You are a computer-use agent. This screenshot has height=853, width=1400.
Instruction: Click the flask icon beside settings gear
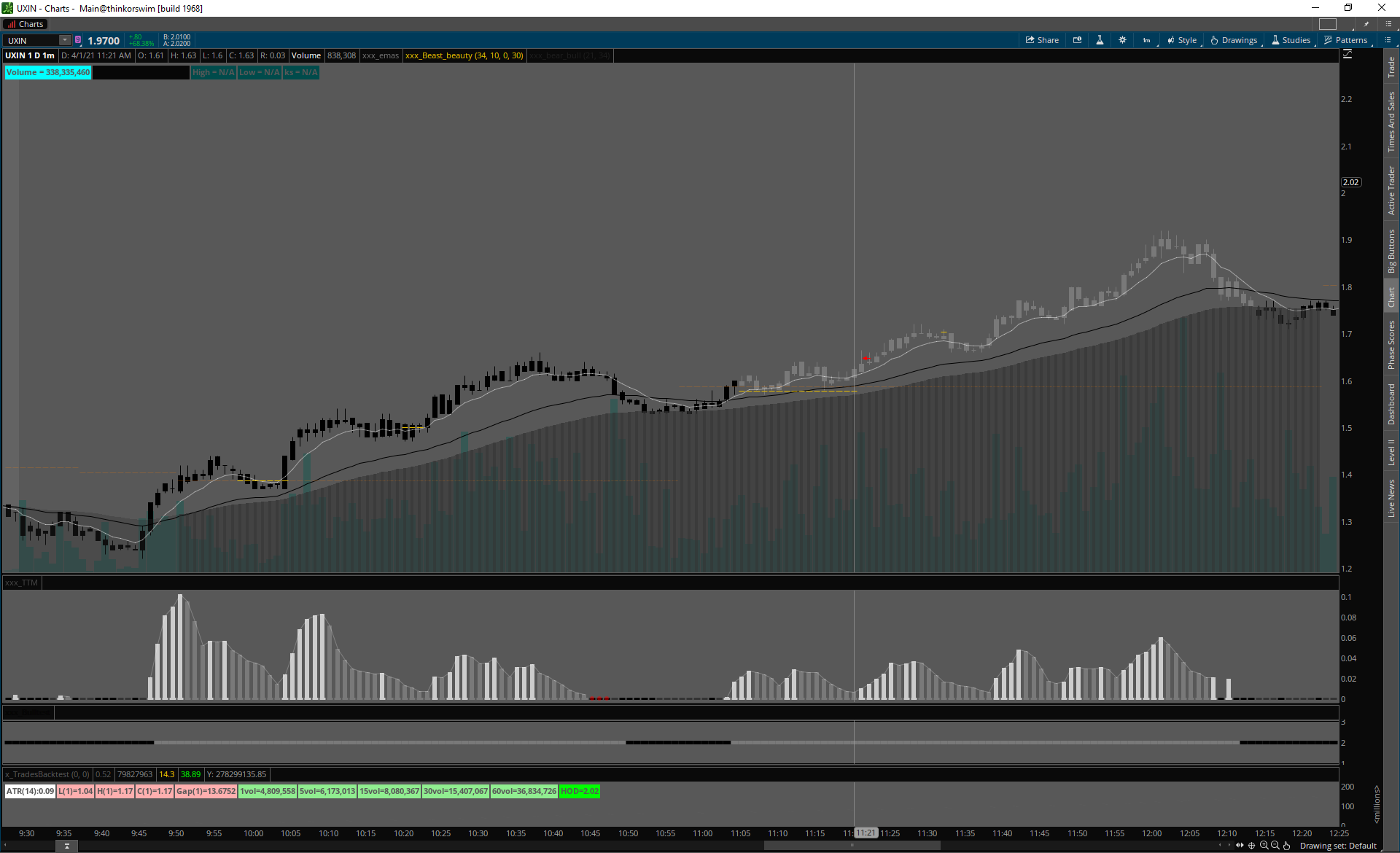tap(1100, 40)
